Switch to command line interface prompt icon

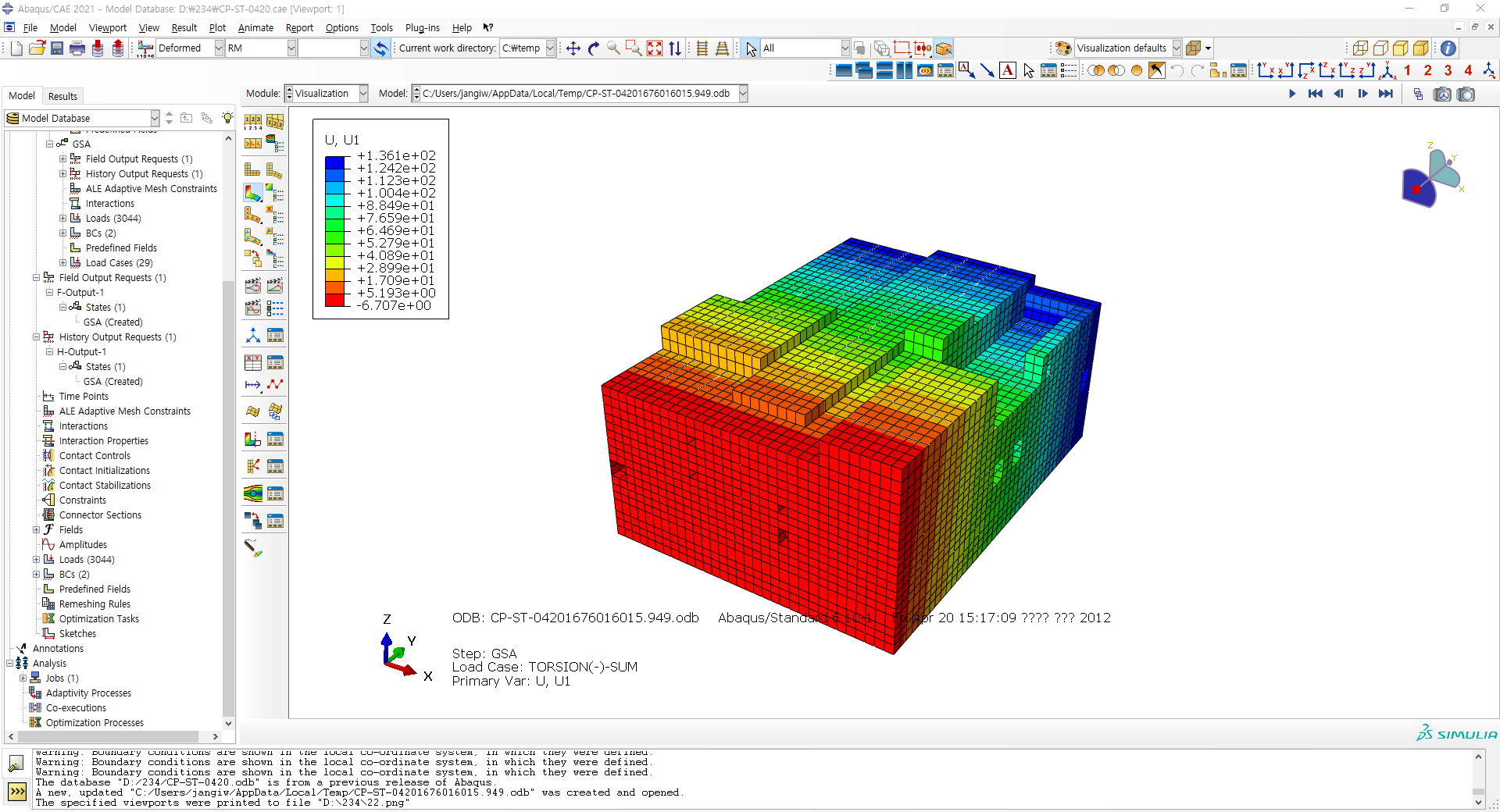[16, 792]
